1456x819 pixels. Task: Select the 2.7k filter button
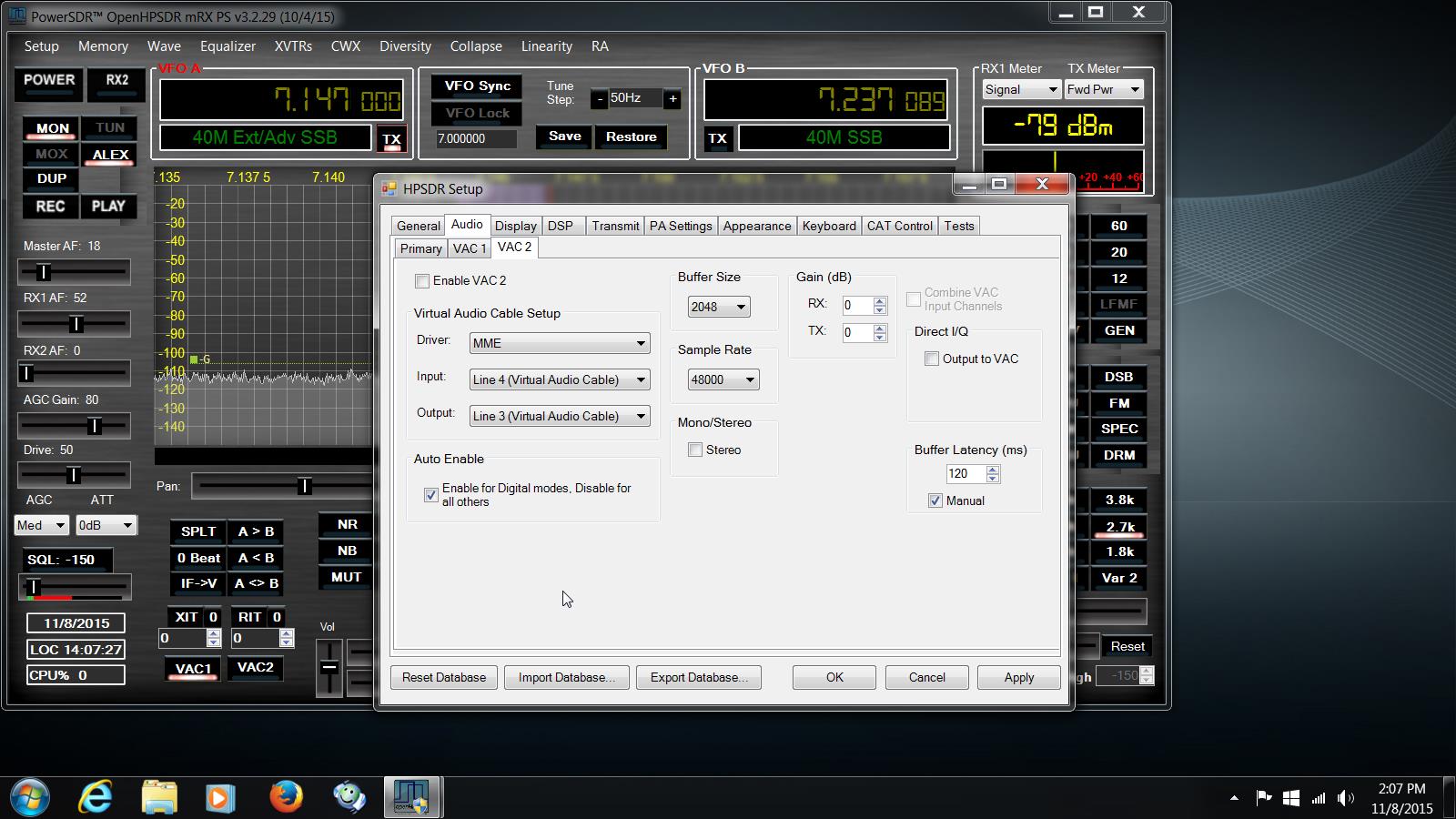1119,526
